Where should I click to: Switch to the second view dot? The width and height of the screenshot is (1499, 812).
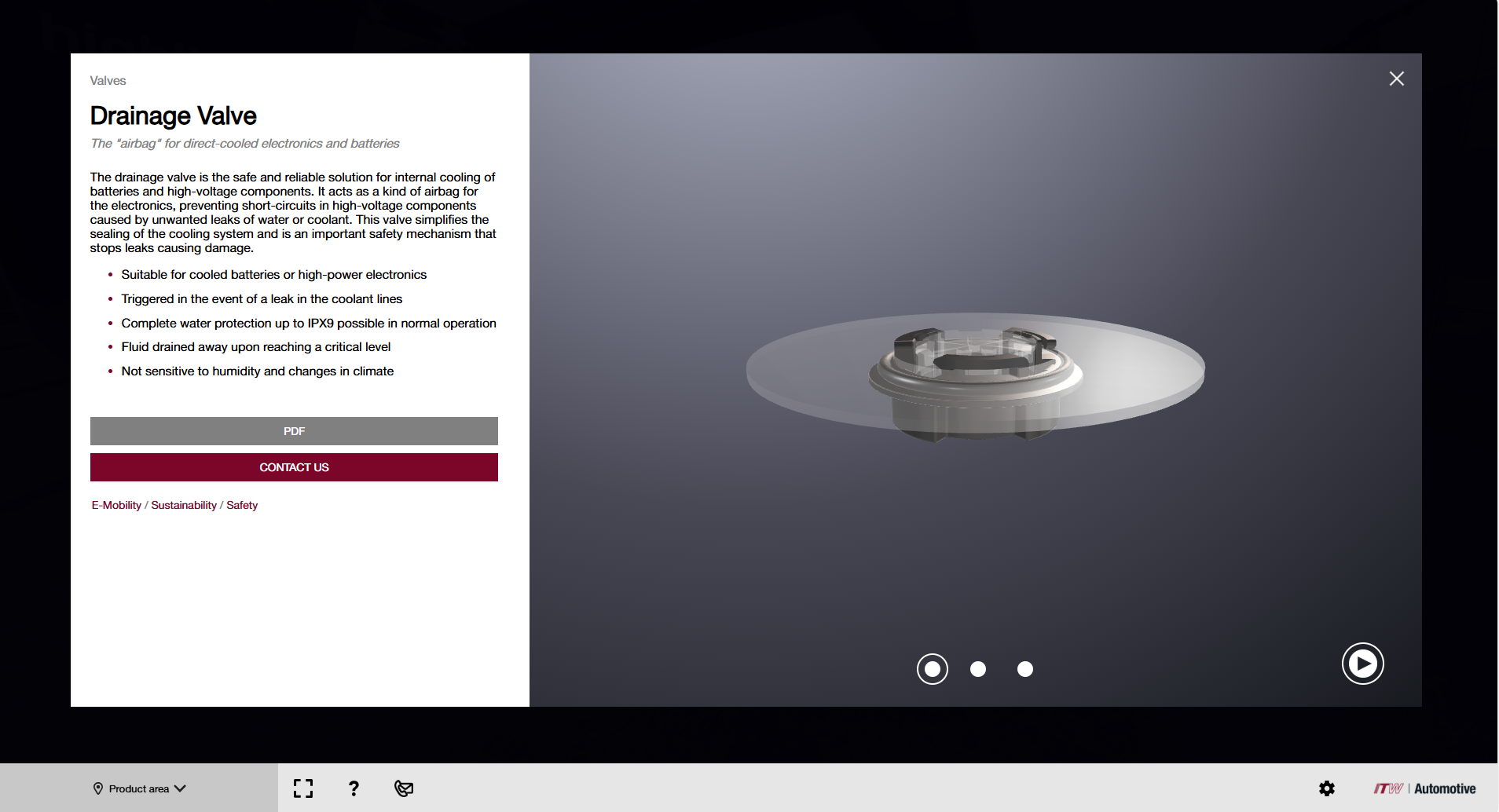978,669
